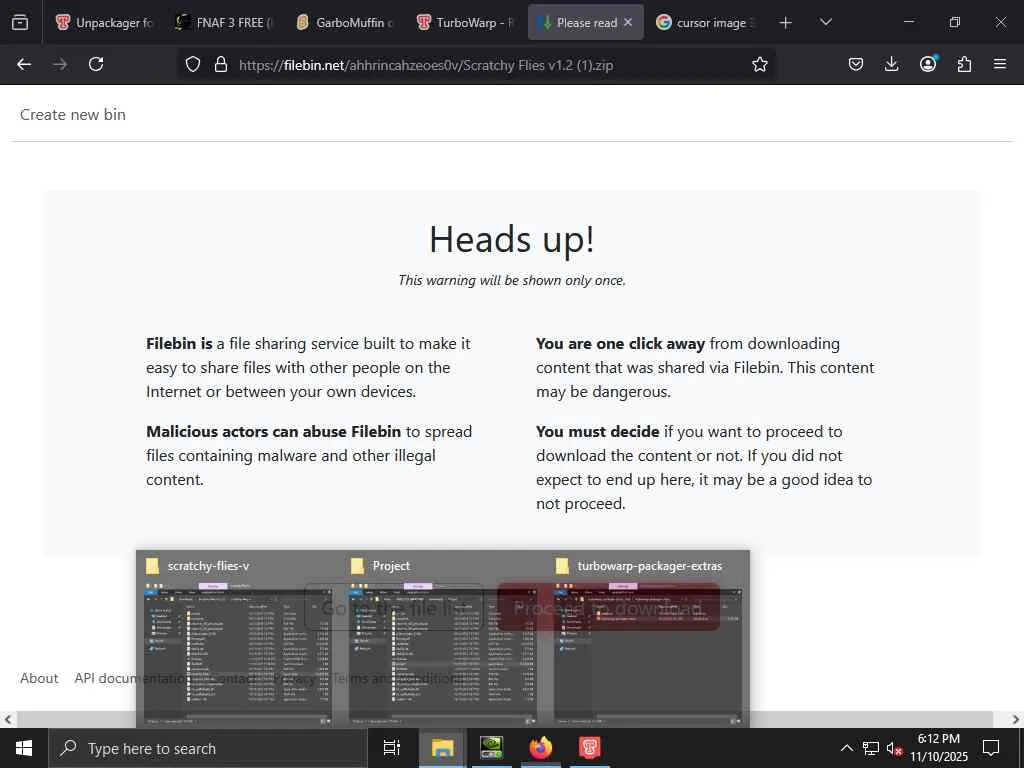Switch to Unpackager tab
Image resolution: width=1024 pixels, height=768 pixels.
105,22
